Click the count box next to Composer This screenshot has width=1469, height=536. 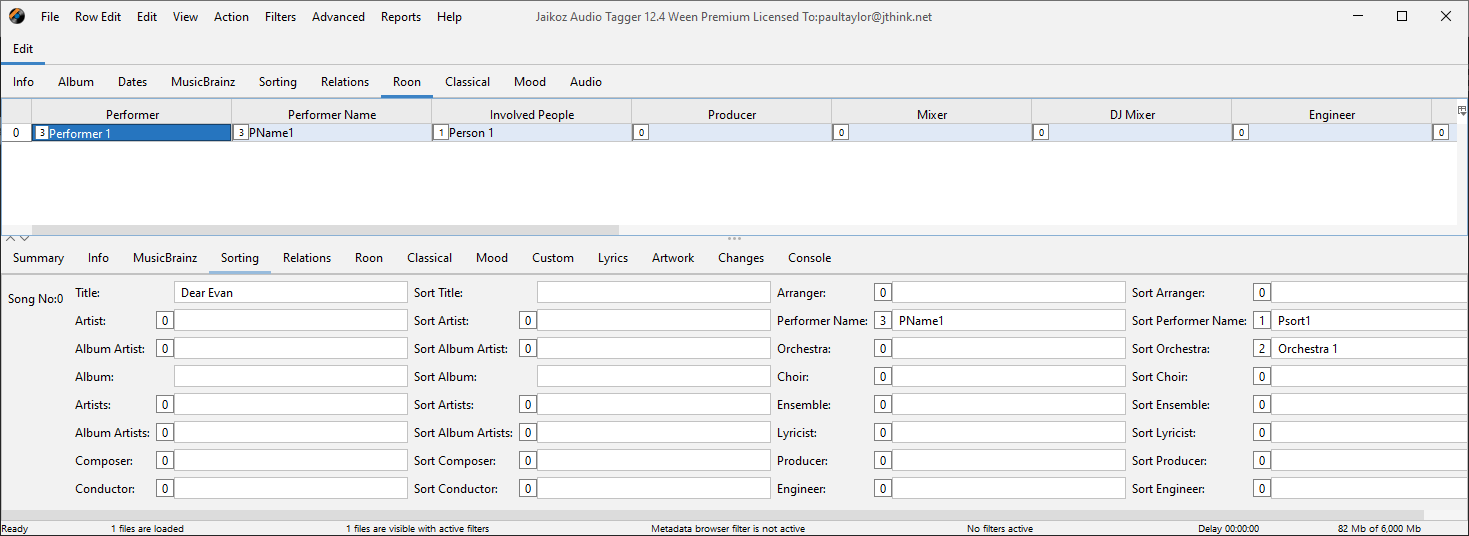click(x=165, y=461)
